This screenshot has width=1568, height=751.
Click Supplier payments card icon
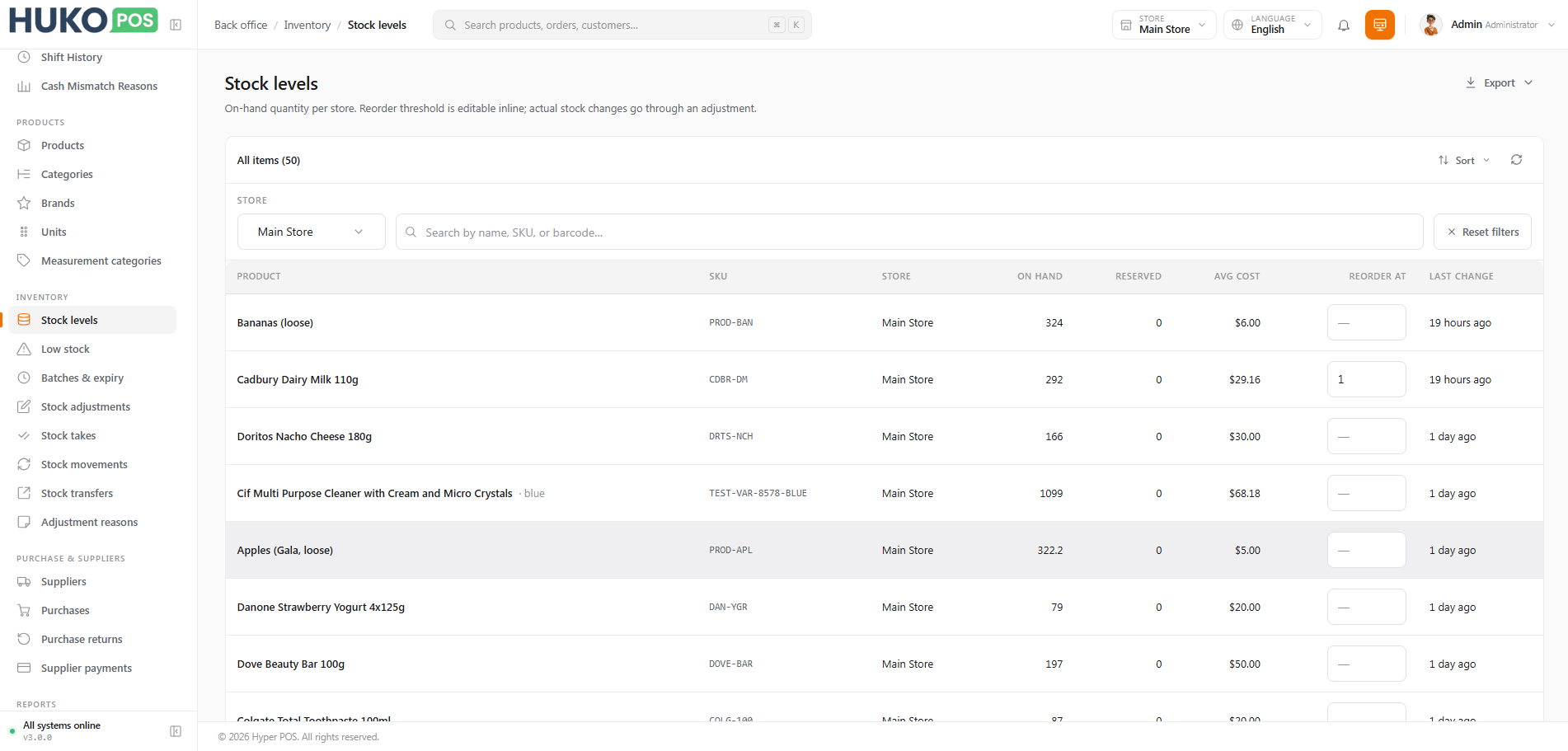[x=24, y=668]
